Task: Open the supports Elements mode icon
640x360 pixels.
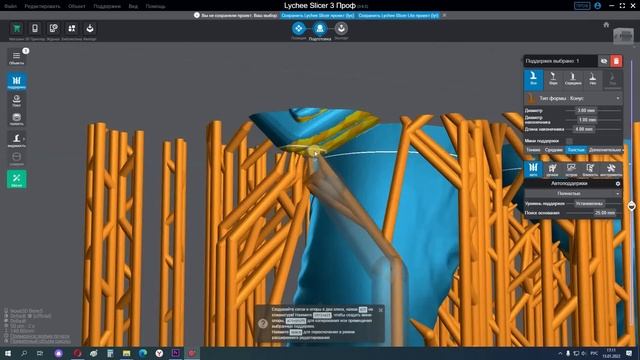Action: 590,169
